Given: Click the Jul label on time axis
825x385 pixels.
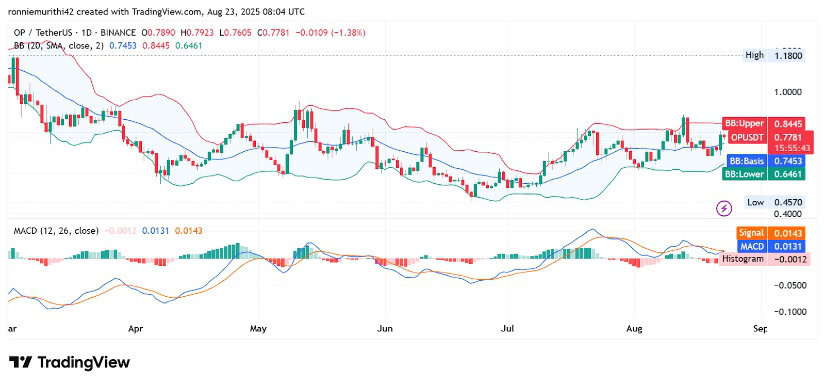Looking at the screenshot, I should [x=508, y=329].
